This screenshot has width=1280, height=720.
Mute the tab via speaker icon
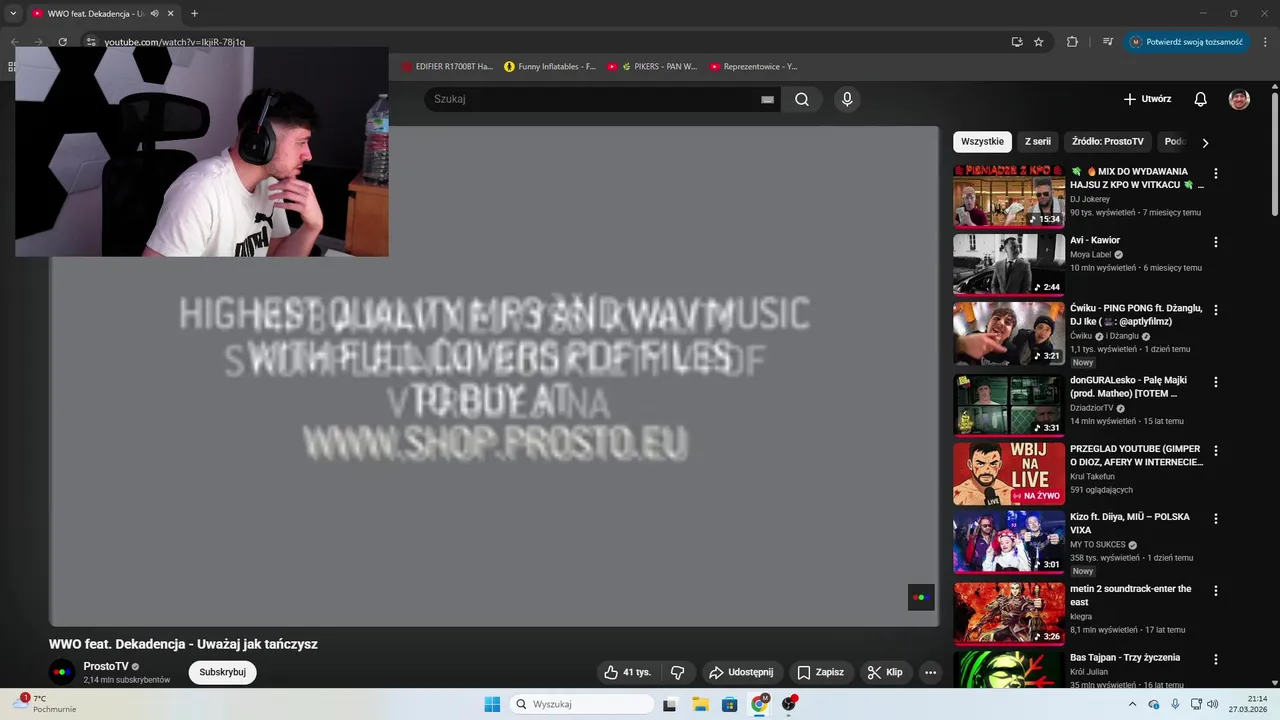pyautogui.click(x=155, y=14)
